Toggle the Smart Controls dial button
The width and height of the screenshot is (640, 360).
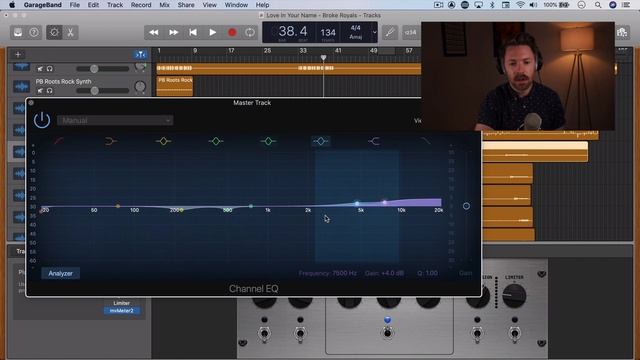[x=54, y=32]
